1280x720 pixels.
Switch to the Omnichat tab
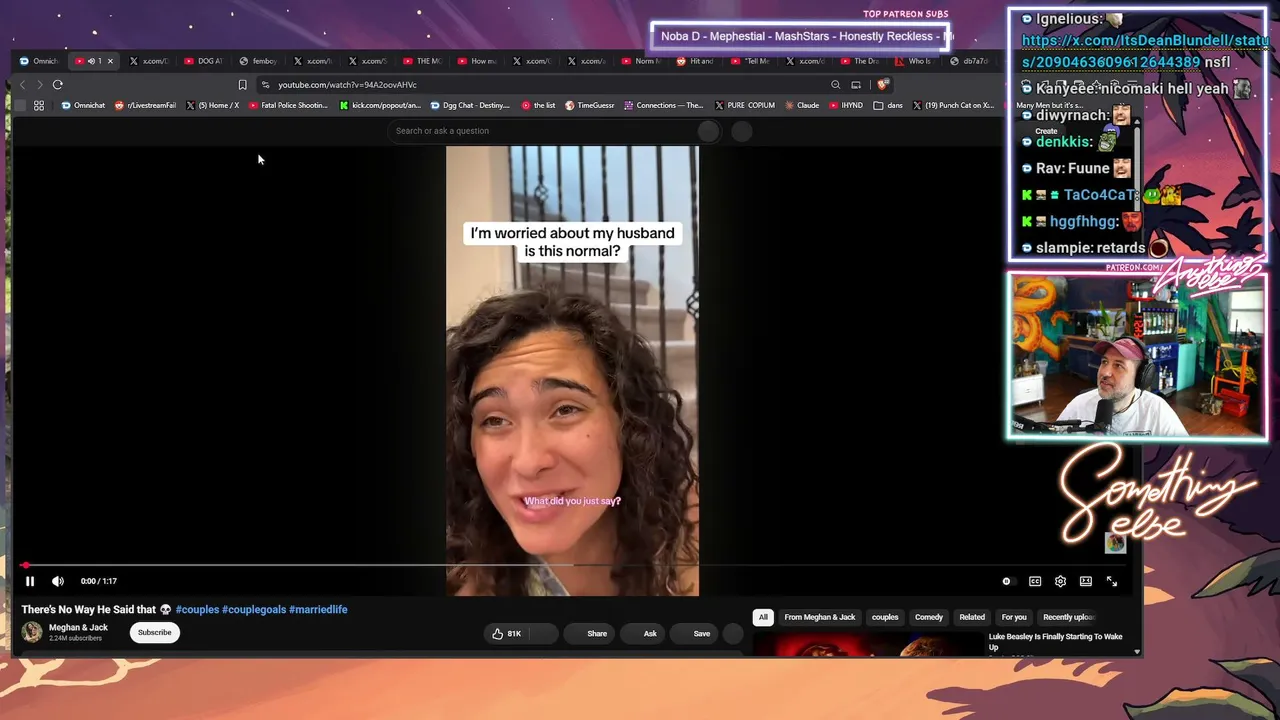(40, 61)
